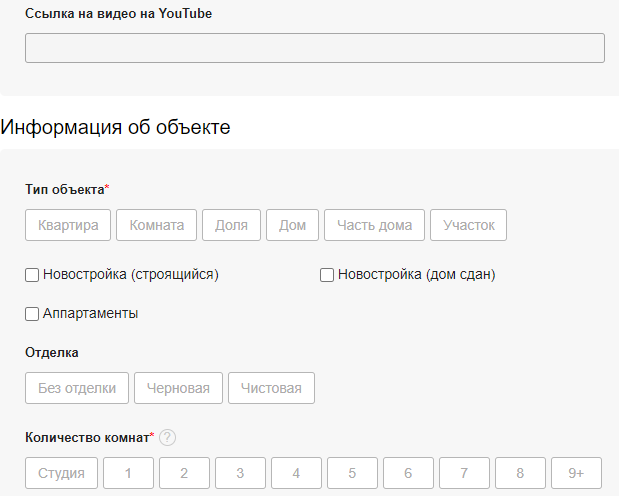
Task: Choose Черновая finish option
Action: [178, 388]
